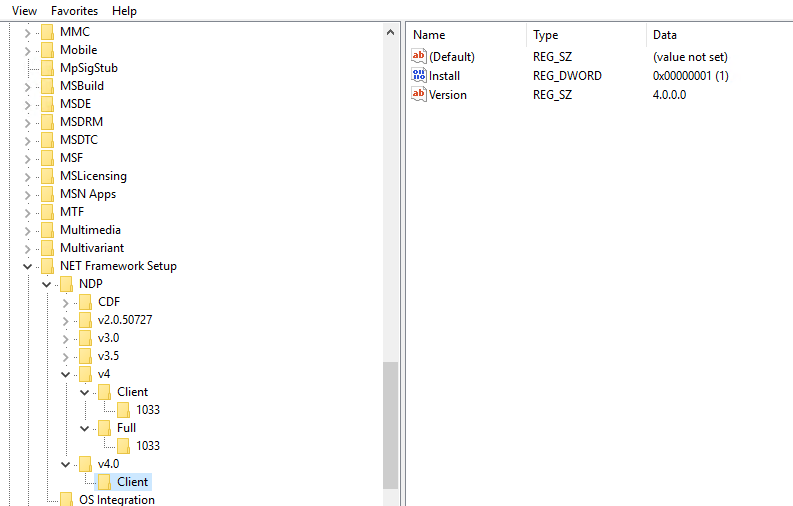Screen dimensions: 793x506
Task: Expand the CDF key chevron
Action: coord(65,303)
